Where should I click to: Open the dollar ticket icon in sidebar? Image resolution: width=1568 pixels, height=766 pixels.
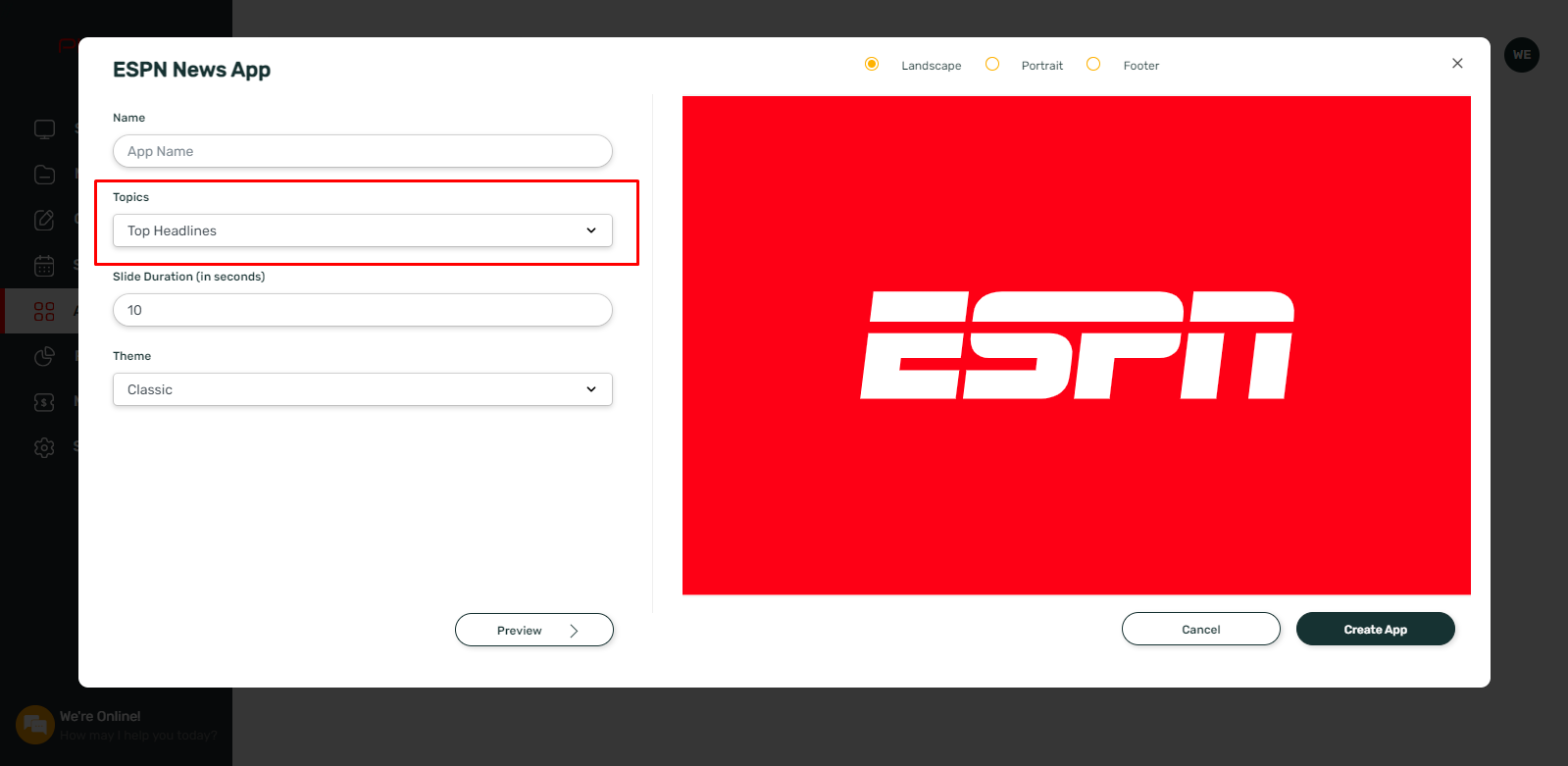44,402
